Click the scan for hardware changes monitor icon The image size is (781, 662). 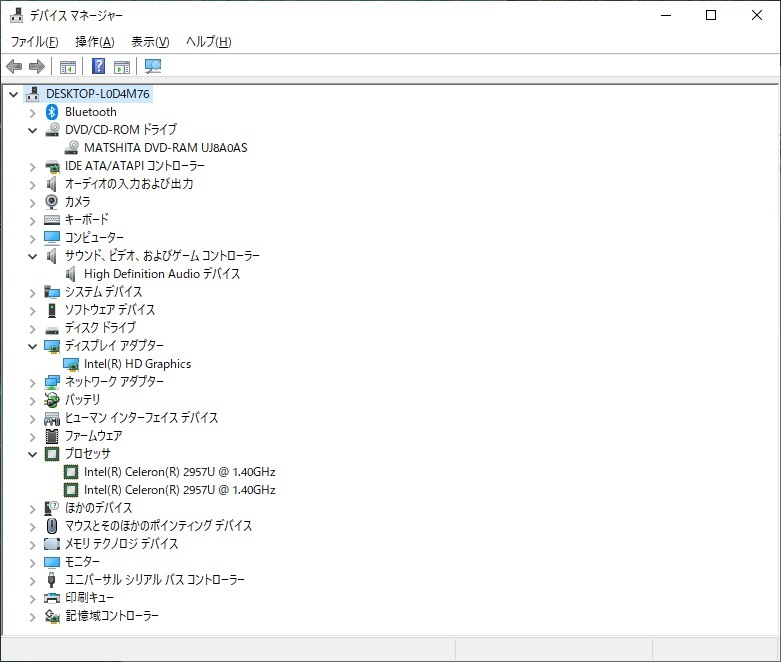point(153,66)
